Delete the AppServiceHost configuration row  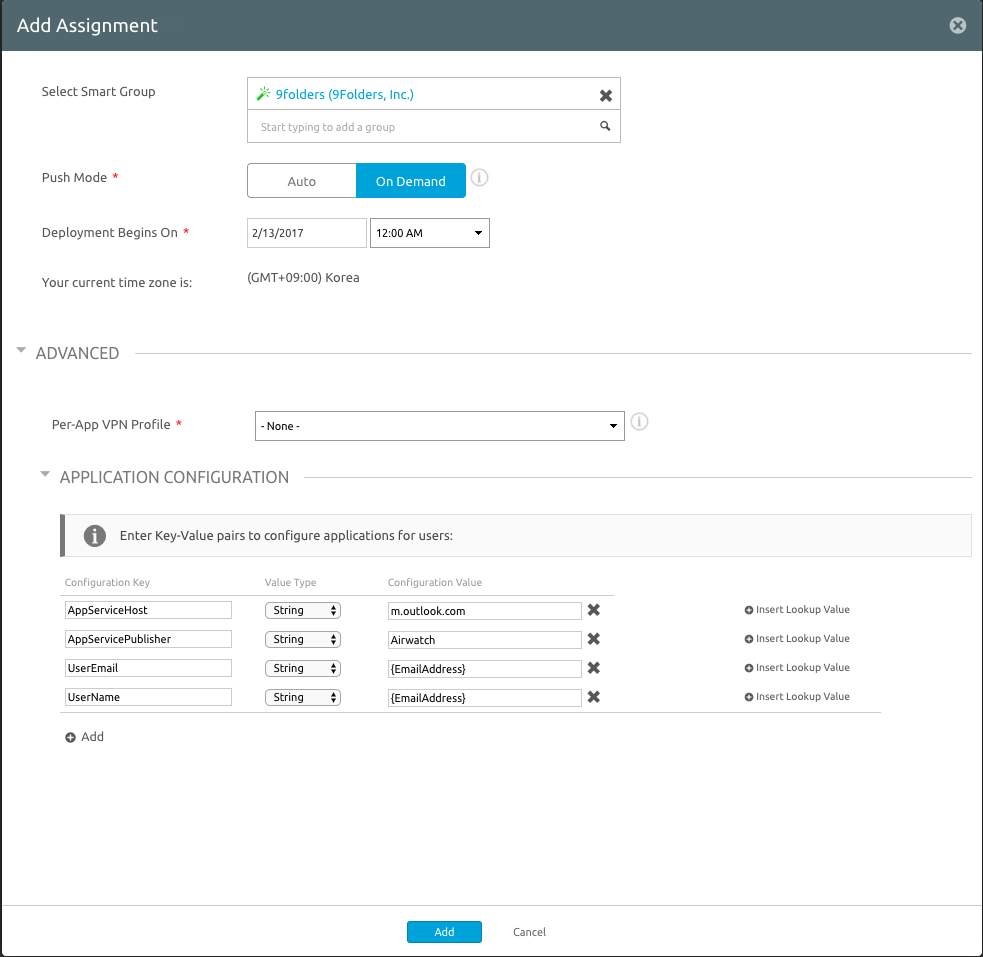pyautogui.click(x=593, y=610)
